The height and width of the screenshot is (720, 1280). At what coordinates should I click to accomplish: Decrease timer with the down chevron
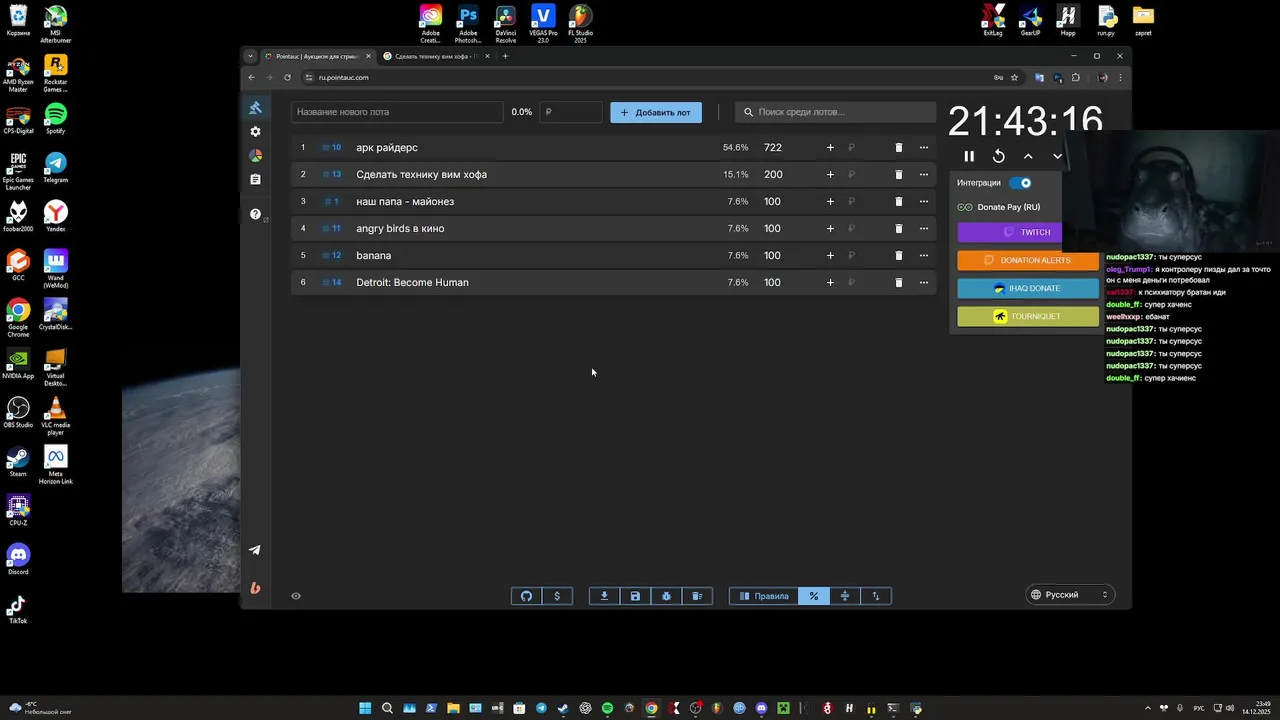(1057, 156)
